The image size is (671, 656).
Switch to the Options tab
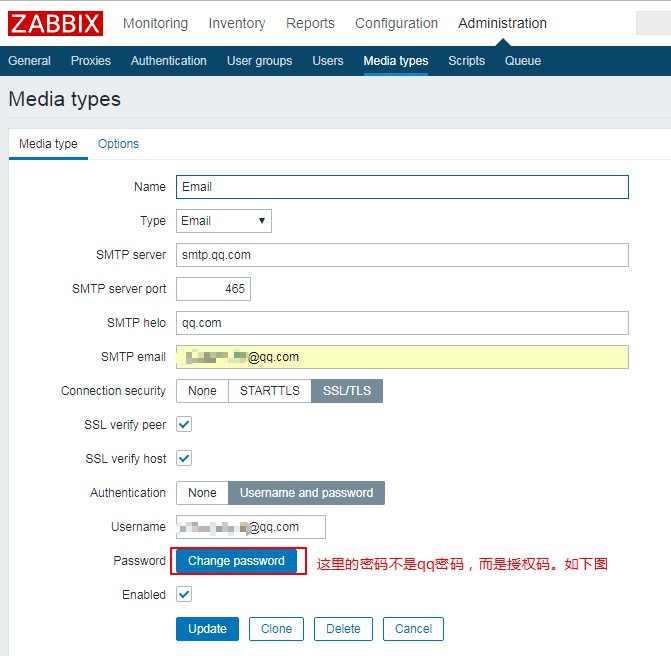(118, 144)
